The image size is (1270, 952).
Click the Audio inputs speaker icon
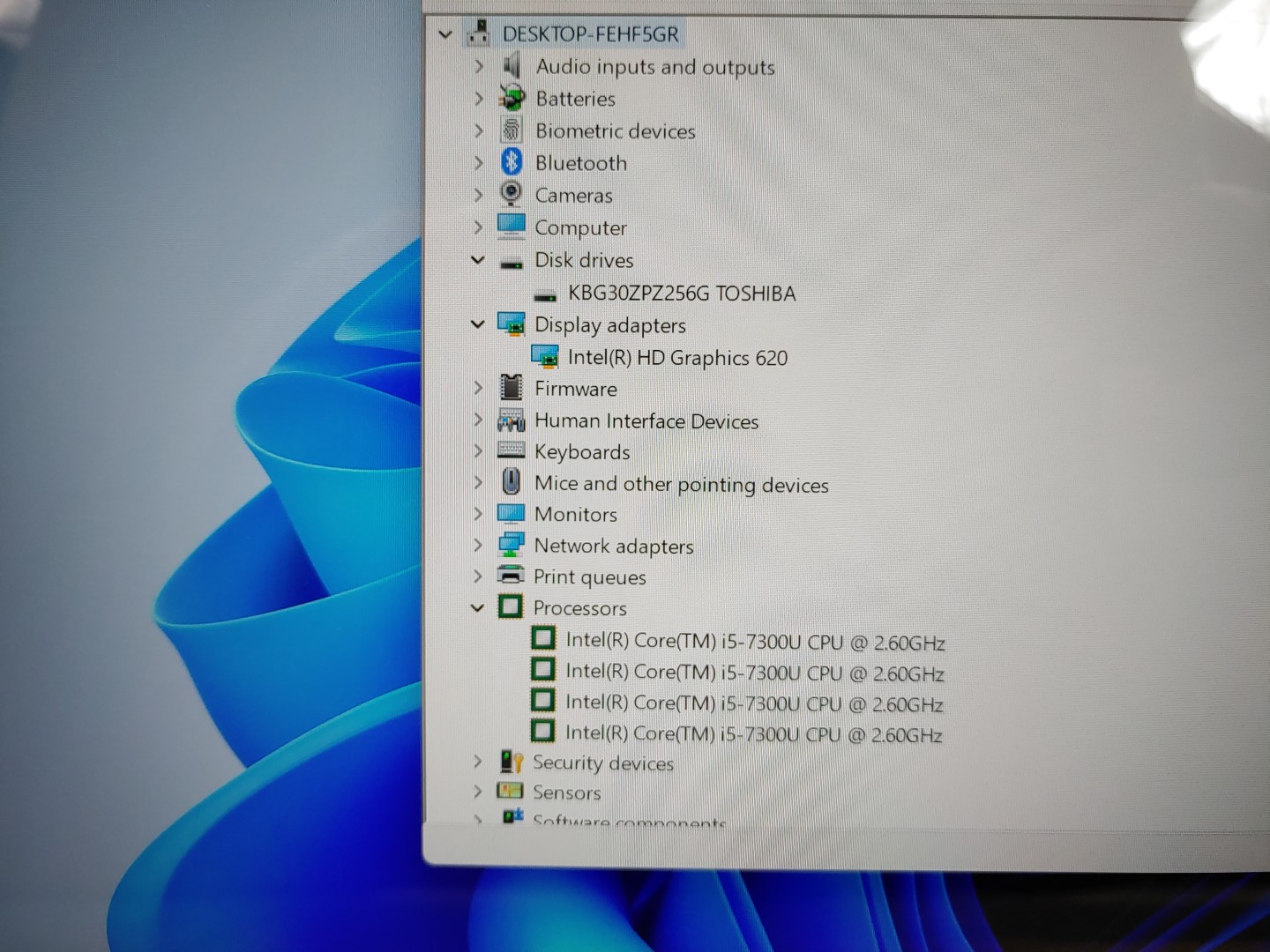(x=512, y=65)
